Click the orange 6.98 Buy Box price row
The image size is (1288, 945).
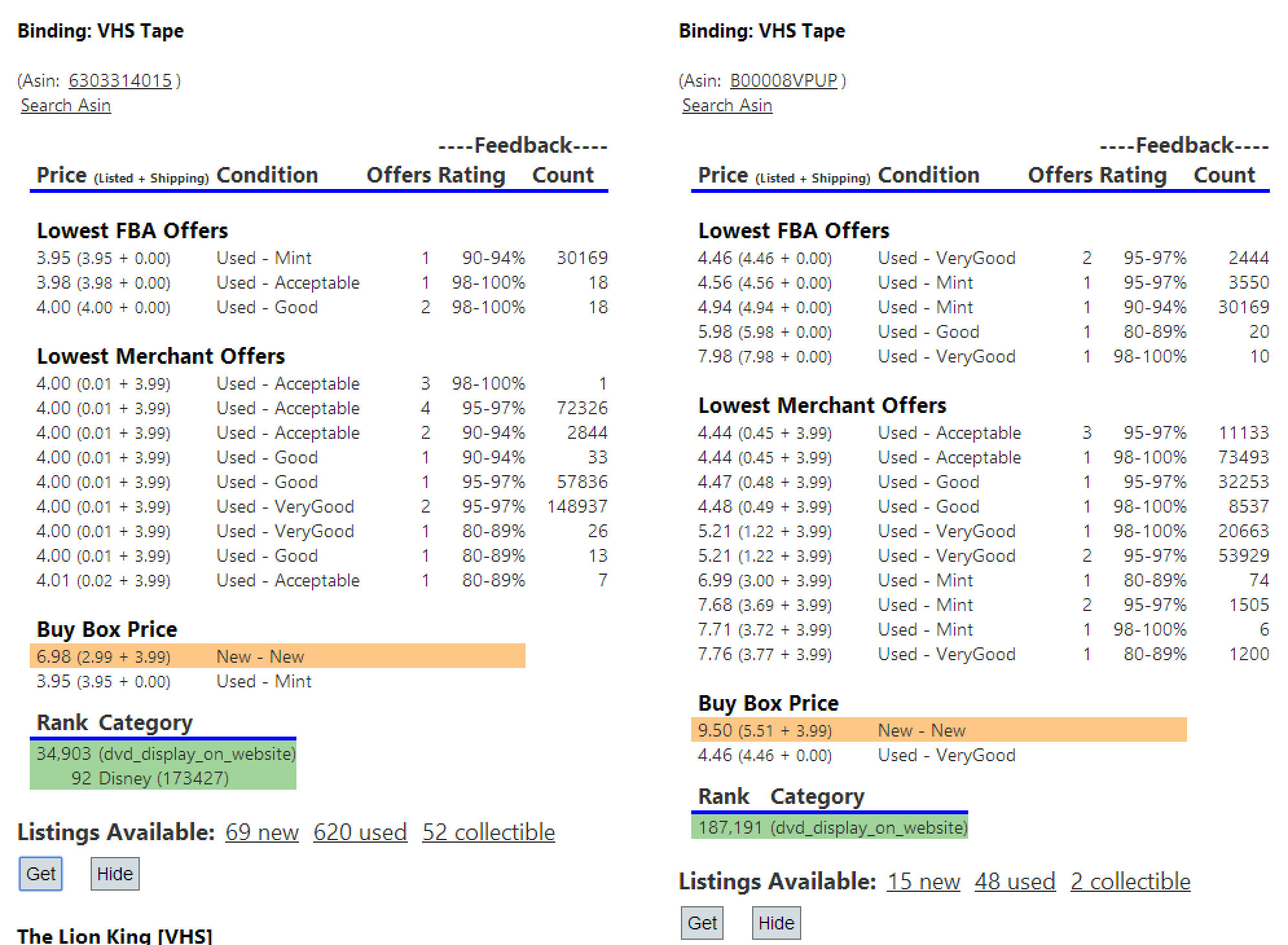tap(277, 656)
